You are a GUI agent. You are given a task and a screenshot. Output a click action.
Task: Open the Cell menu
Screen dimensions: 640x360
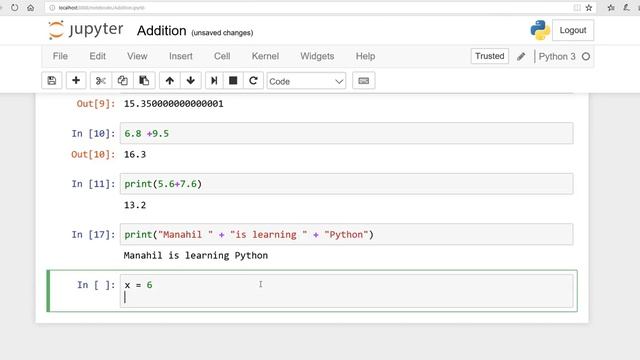click(222, 56)
